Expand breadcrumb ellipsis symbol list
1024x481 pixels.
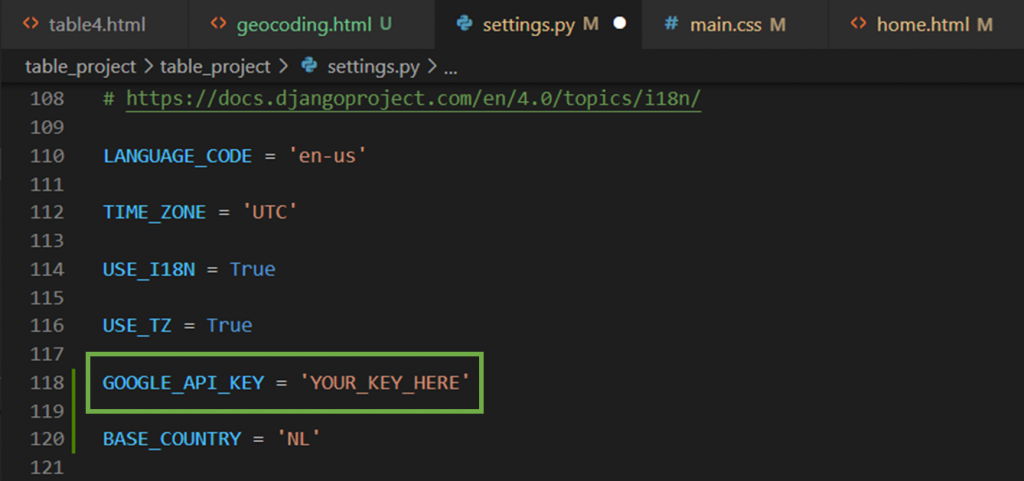click(450, 67)
